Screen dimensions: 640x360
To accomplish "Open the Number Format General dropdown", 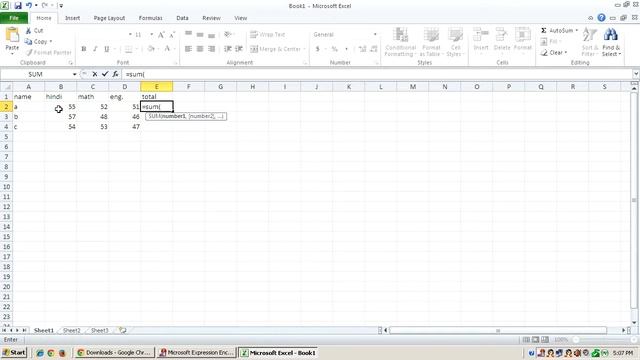I will coord(375,35).
